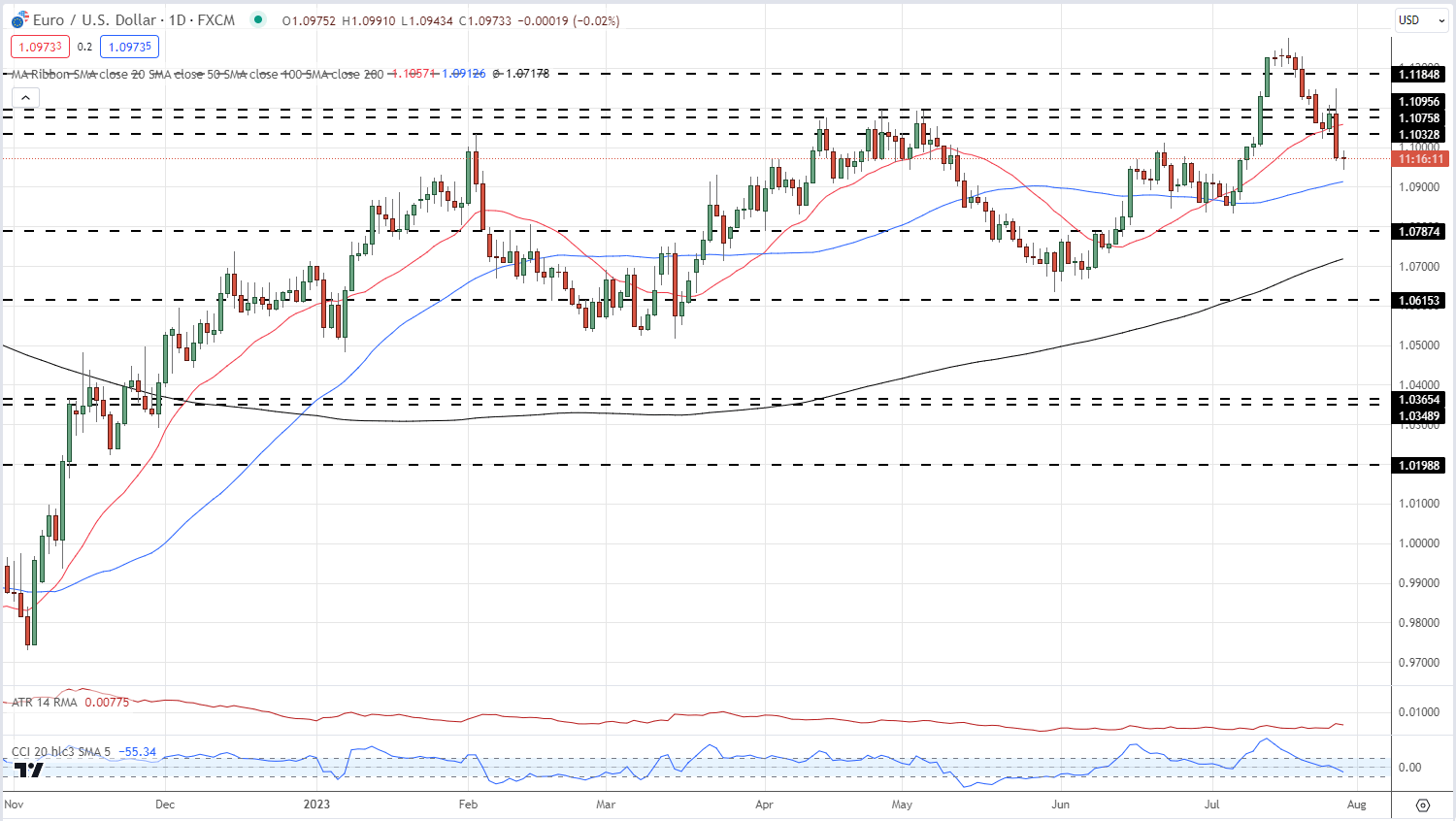Click the Feb label on time axis
Screen dimensions: 1456x821
[x=468, y=805]
